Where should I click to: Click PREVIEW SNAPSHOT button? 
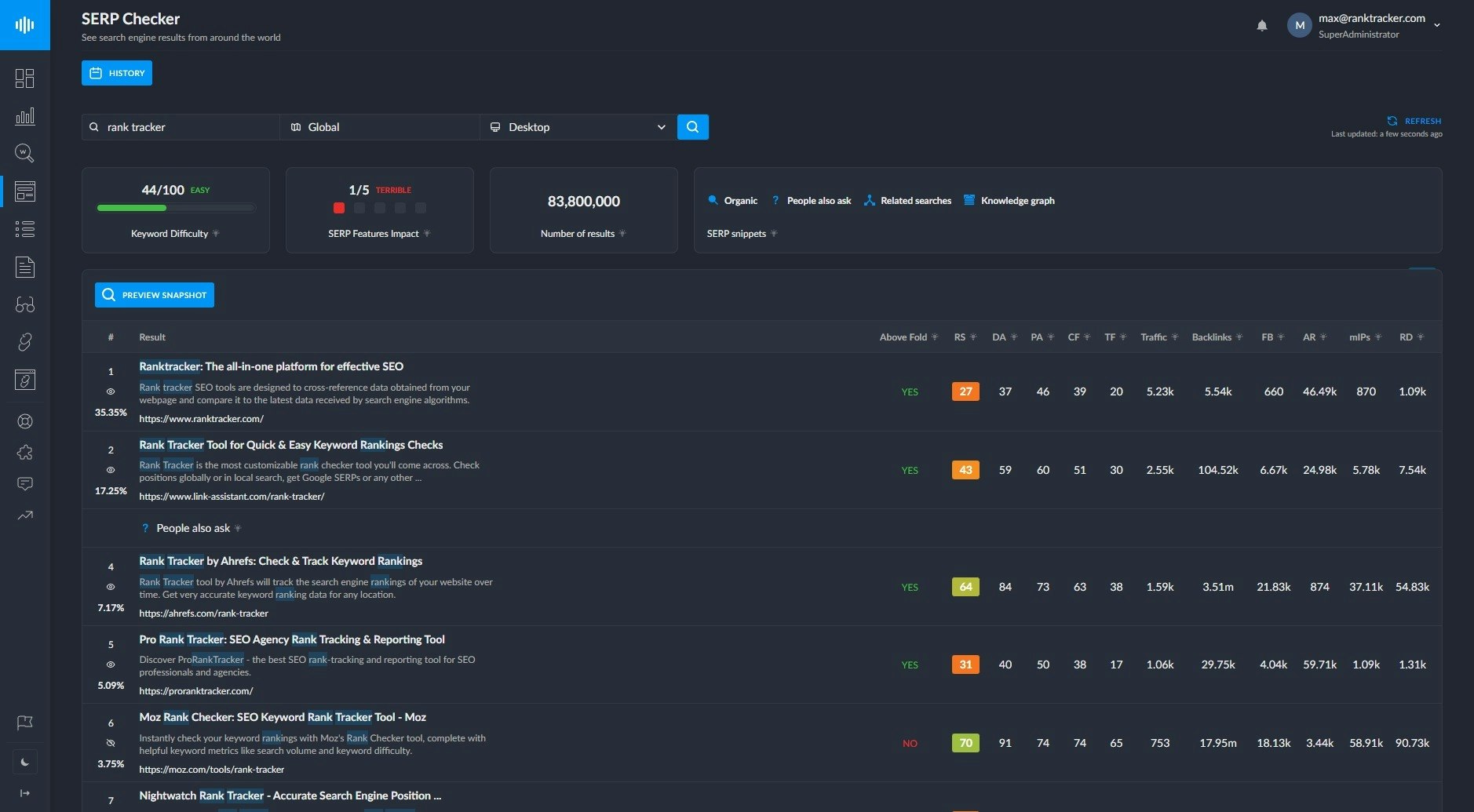click(x=155, y=295)
